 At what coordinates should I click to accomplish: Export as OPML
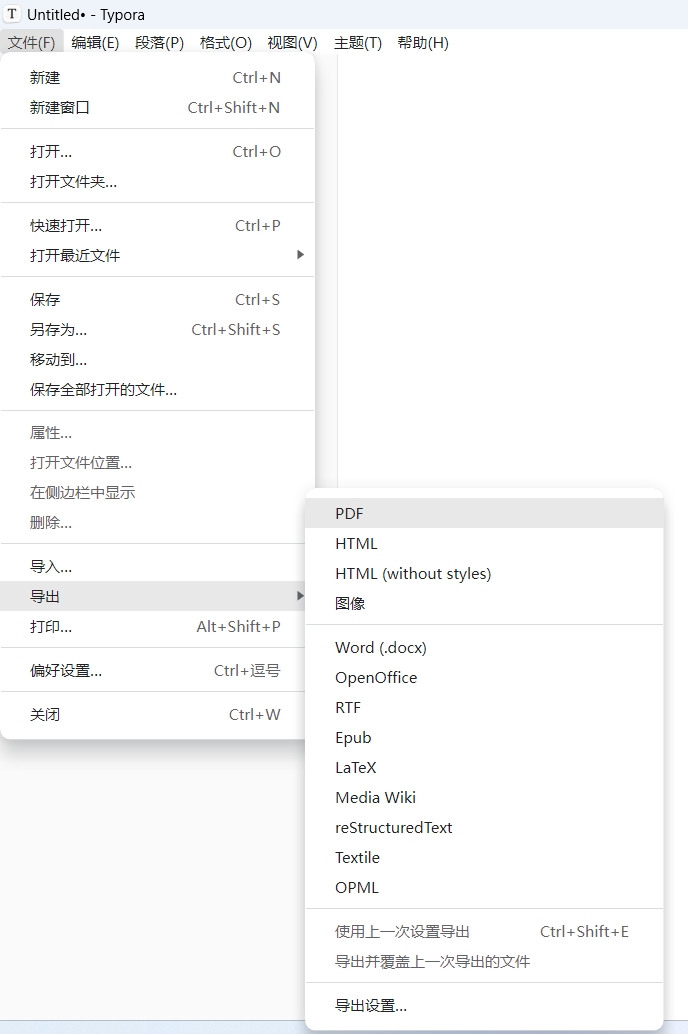coord(484,888)
